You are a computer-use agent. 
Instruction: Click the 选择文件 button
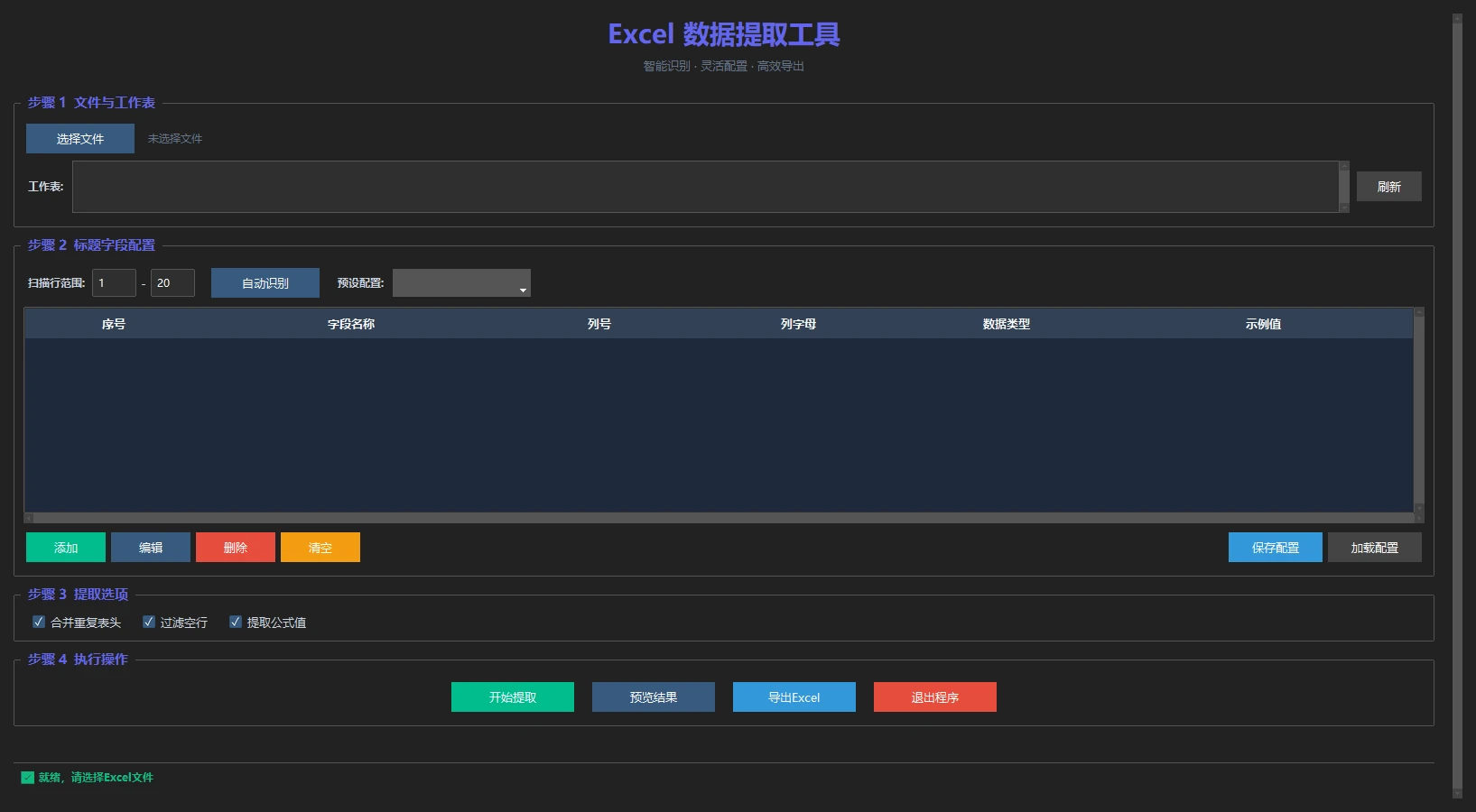click(80, 139)
